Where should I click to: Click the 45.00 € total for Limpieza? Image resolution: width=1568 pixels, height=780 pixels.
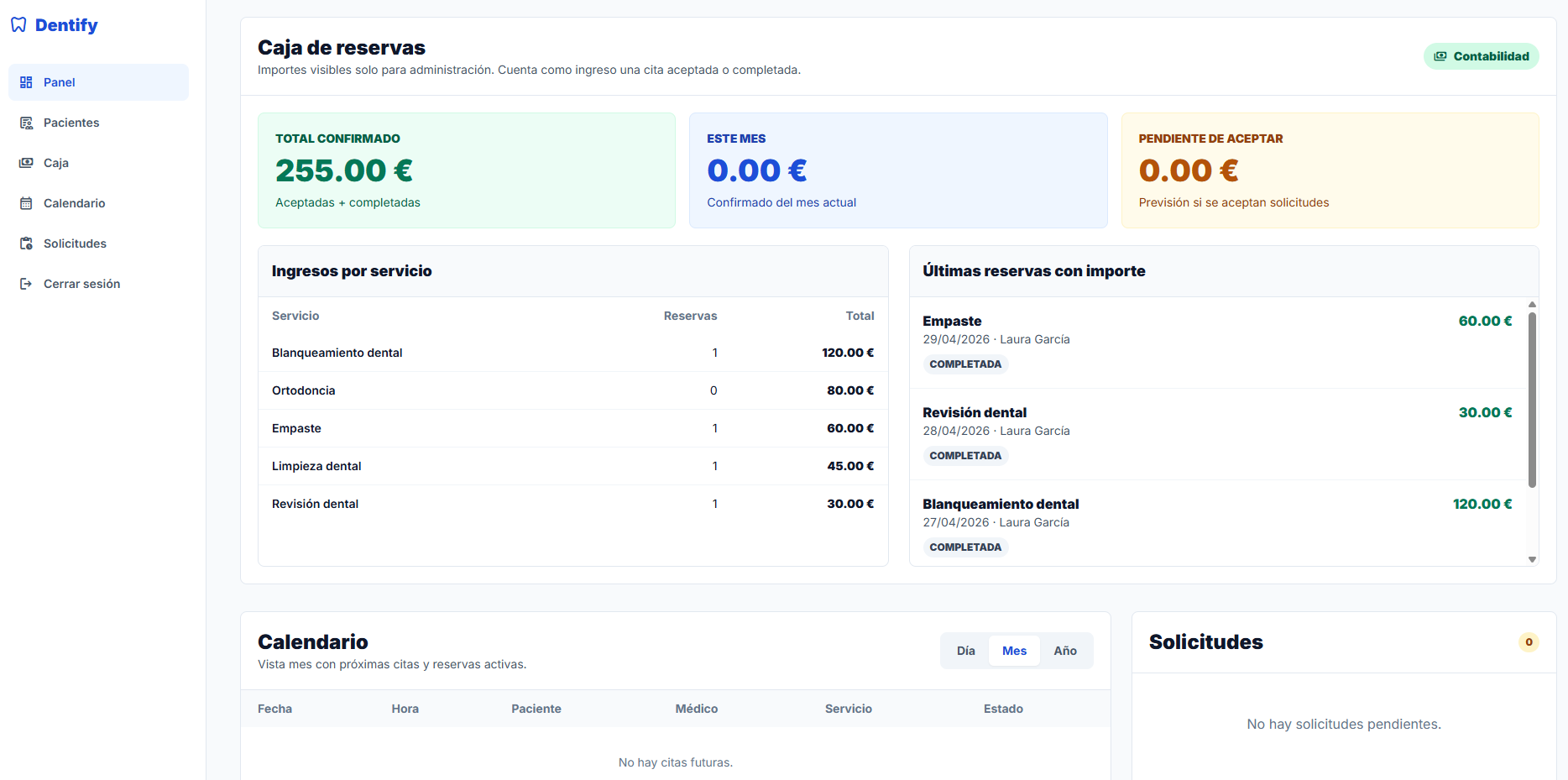(x=850, y=466)
